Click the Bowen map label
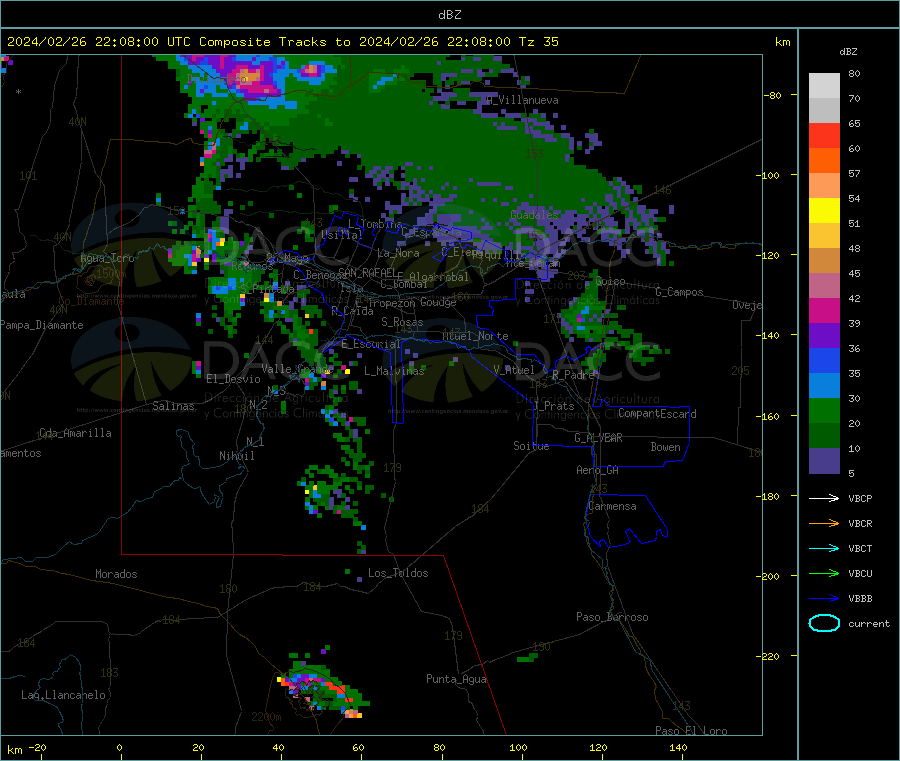Screen dimensions: 900x761 coord(665,447)
